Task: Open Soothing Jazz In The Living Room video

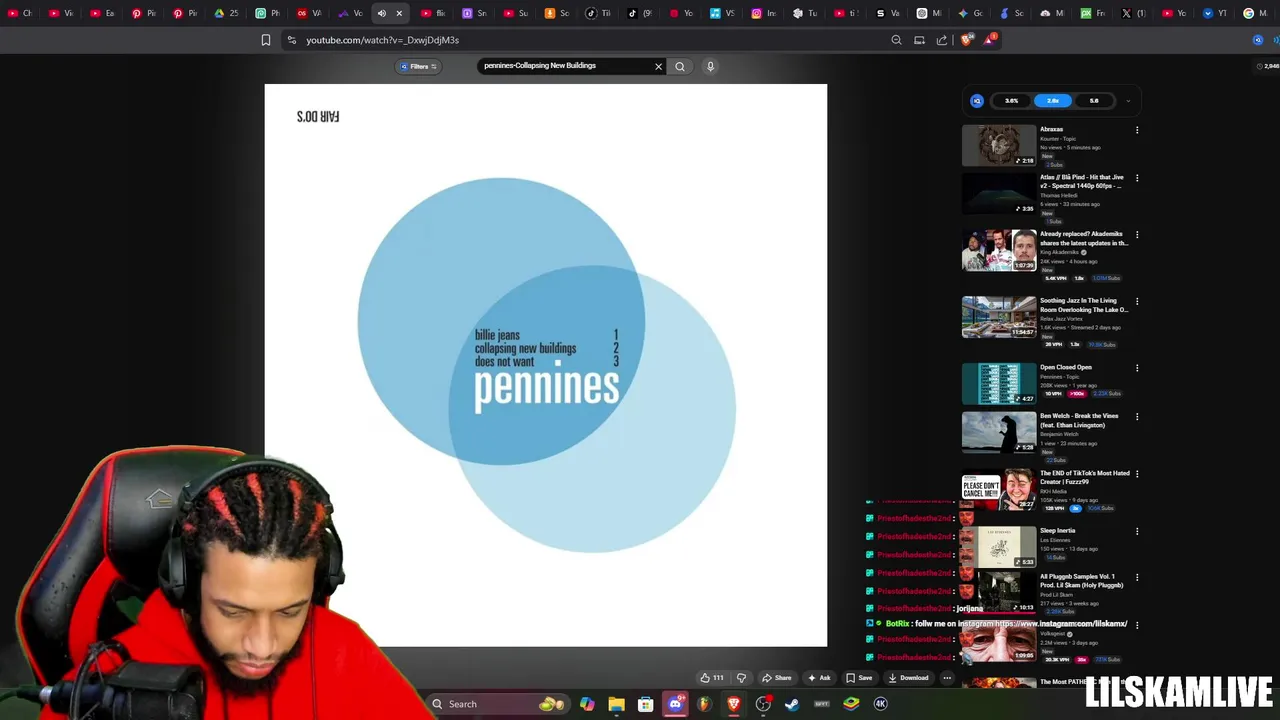Action: (1084, 305)
